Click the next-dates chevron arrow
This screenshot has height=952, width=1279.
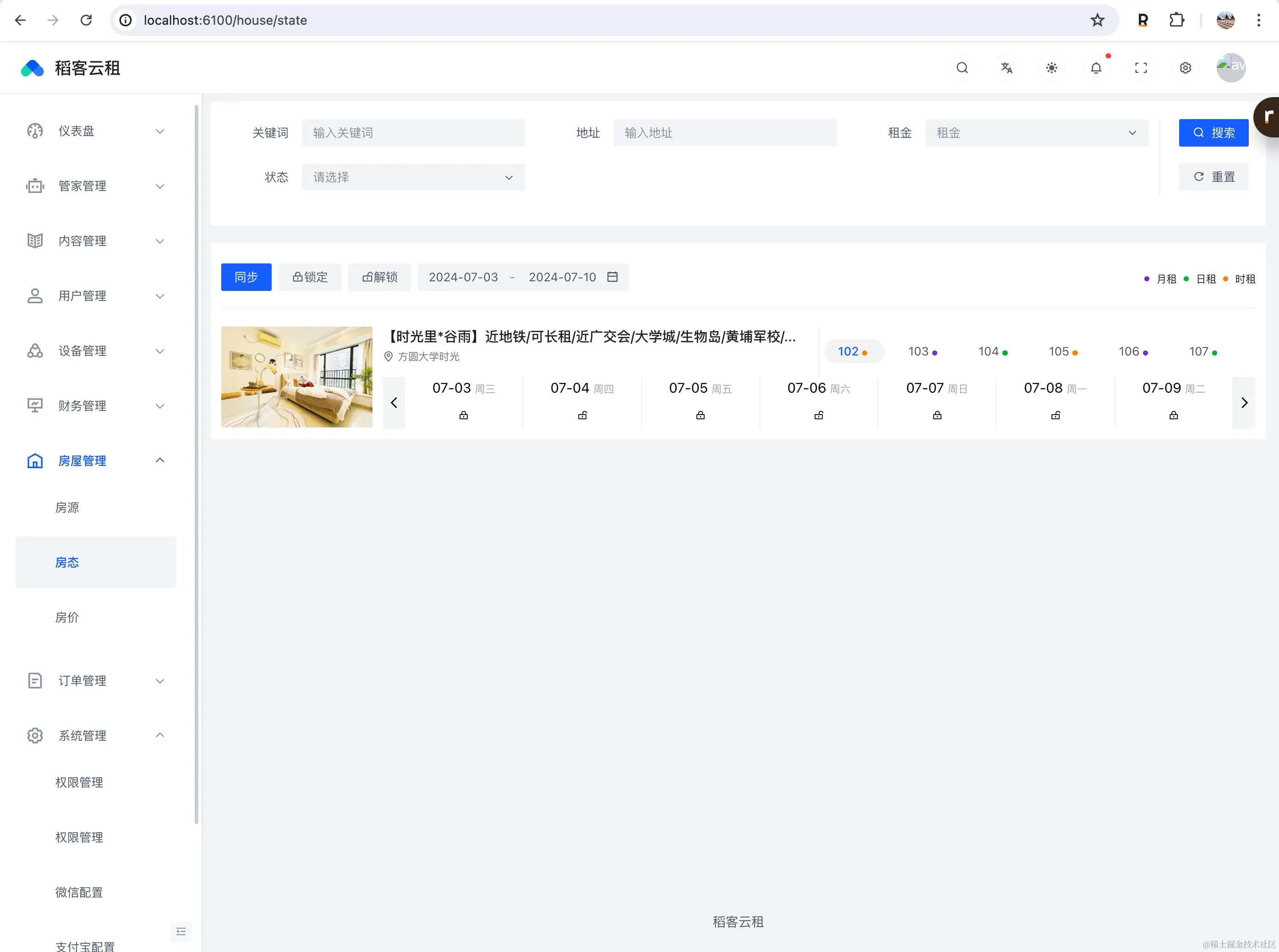1244,403
